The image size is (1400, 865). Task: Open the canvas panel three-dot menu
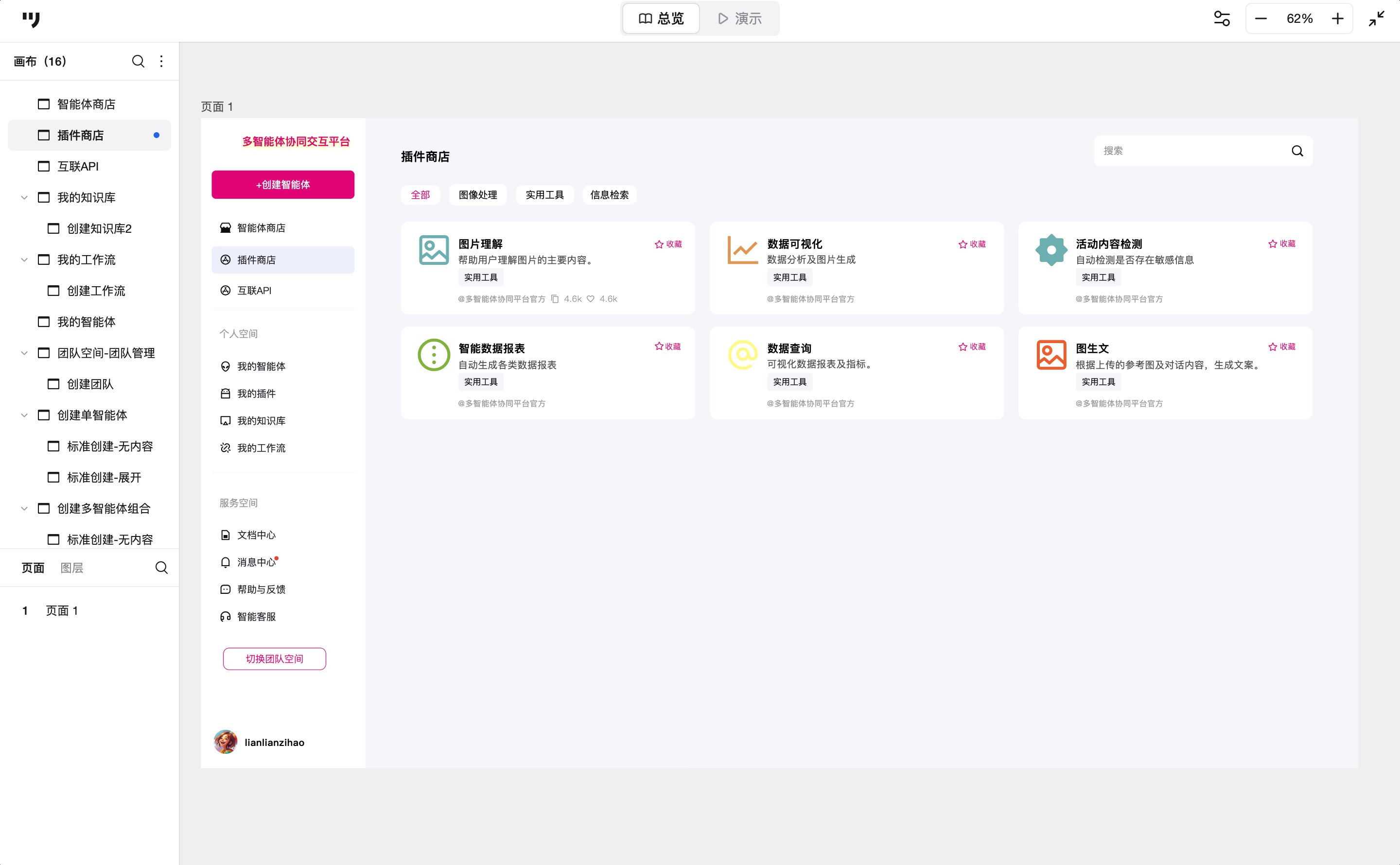coord(161,61)
